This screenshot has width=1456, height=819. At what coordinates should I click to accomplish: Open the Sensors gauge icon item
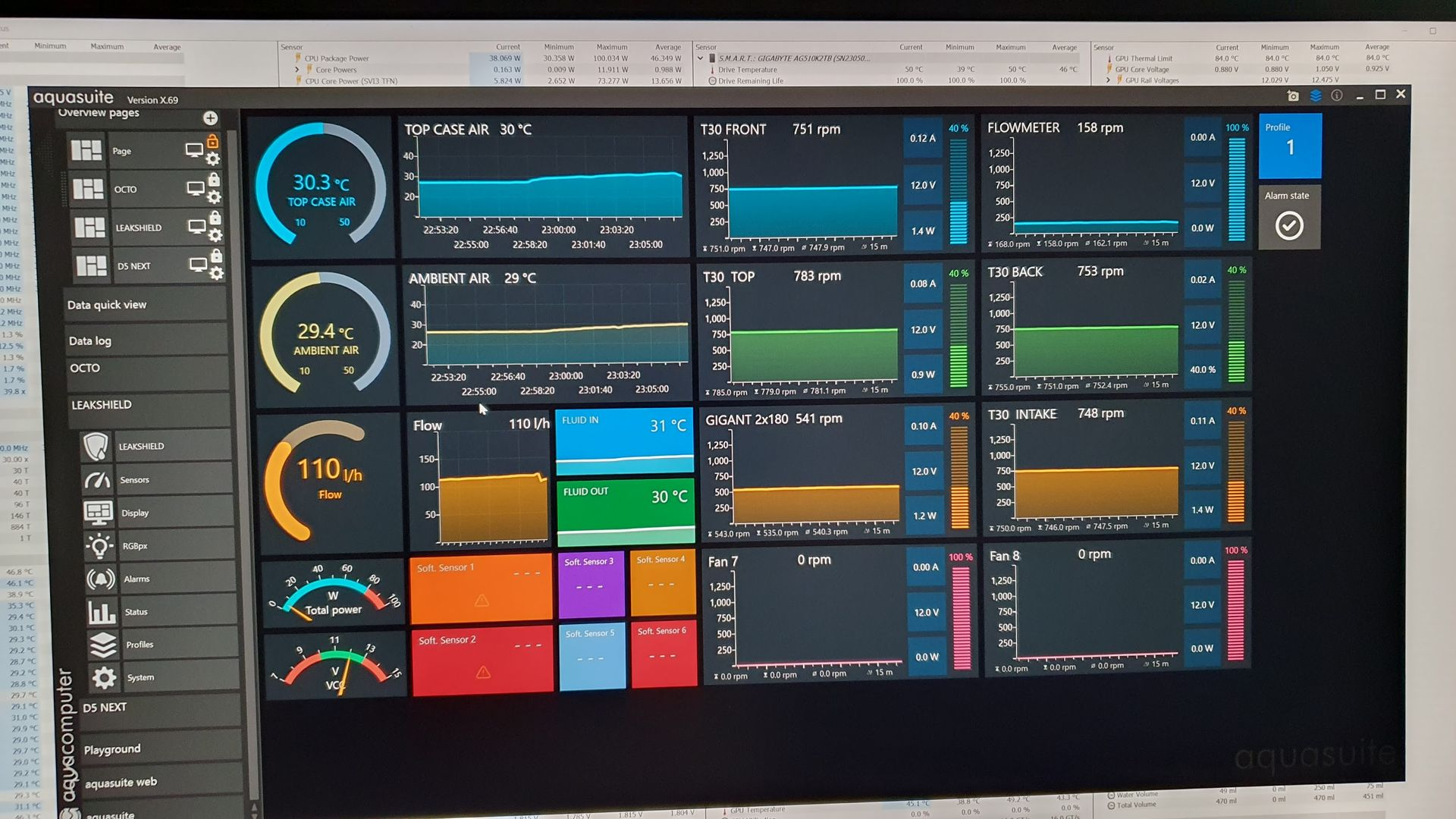coord(98,480)
